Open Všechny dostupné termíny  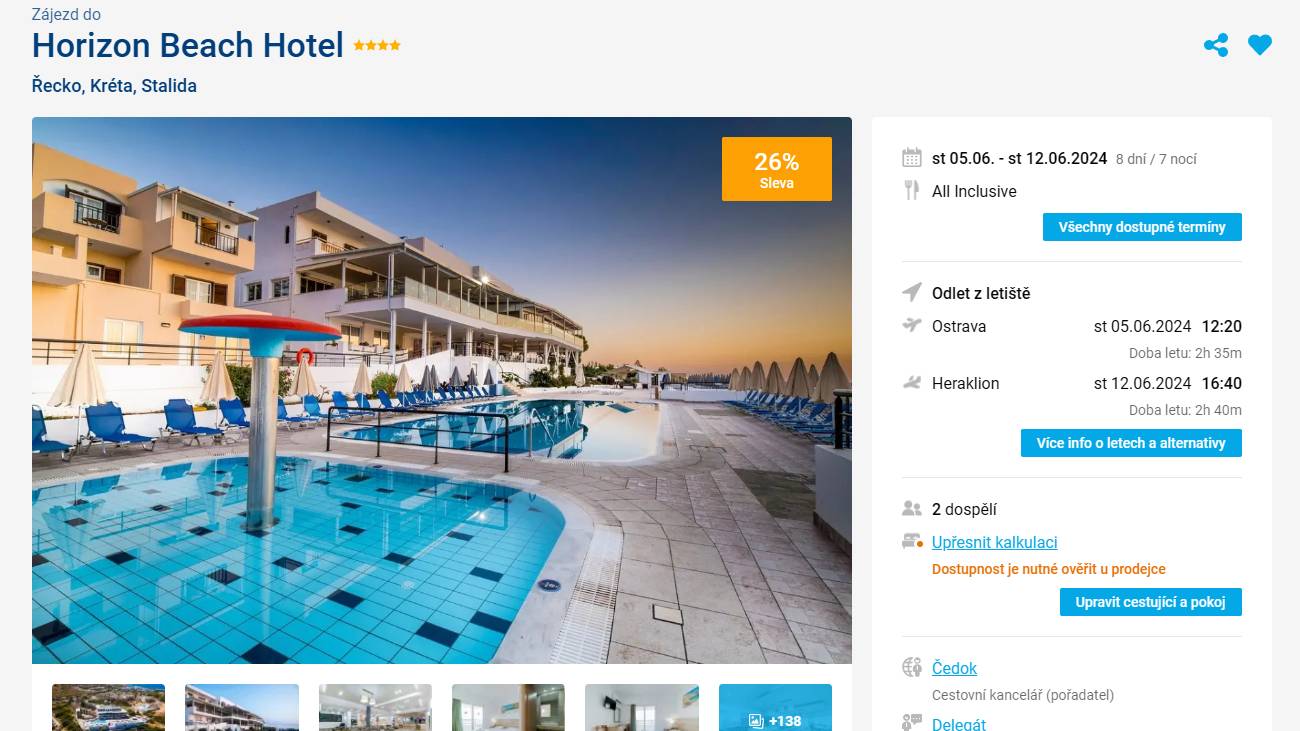coord(1142,227)
